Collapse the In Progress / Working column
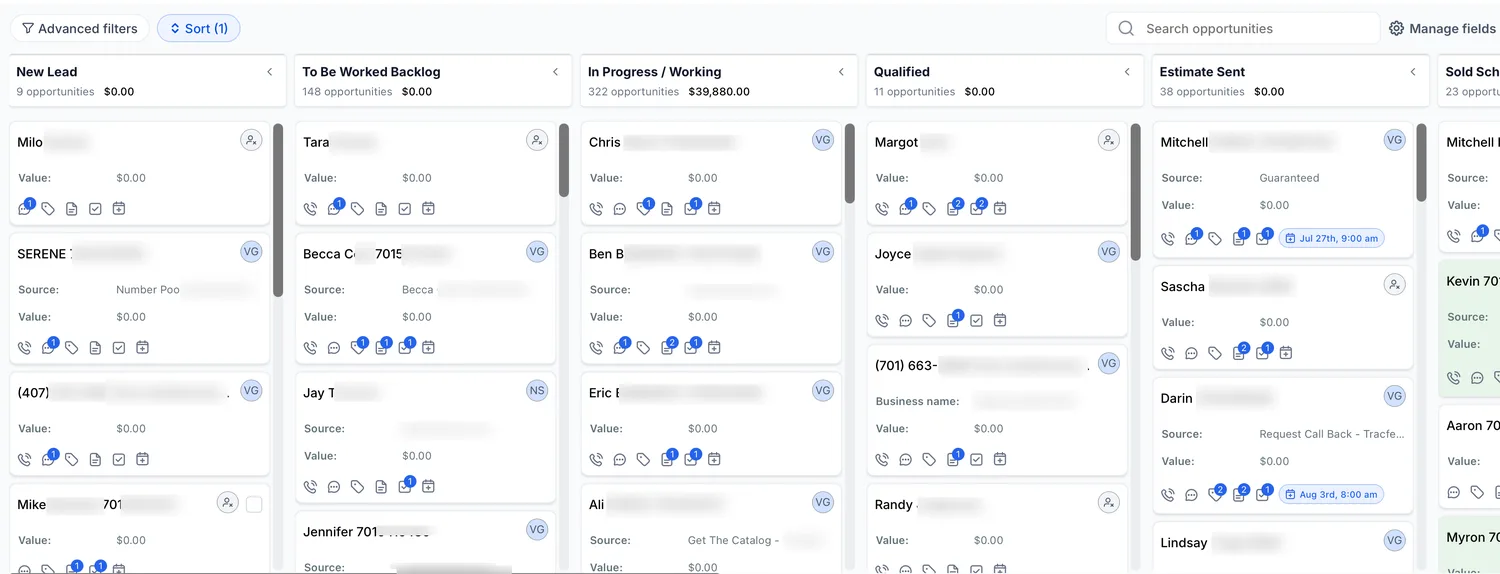Image resolution: width=1500 pixels, height=574 pixels. pyautogui.click(x=842, y=72)
